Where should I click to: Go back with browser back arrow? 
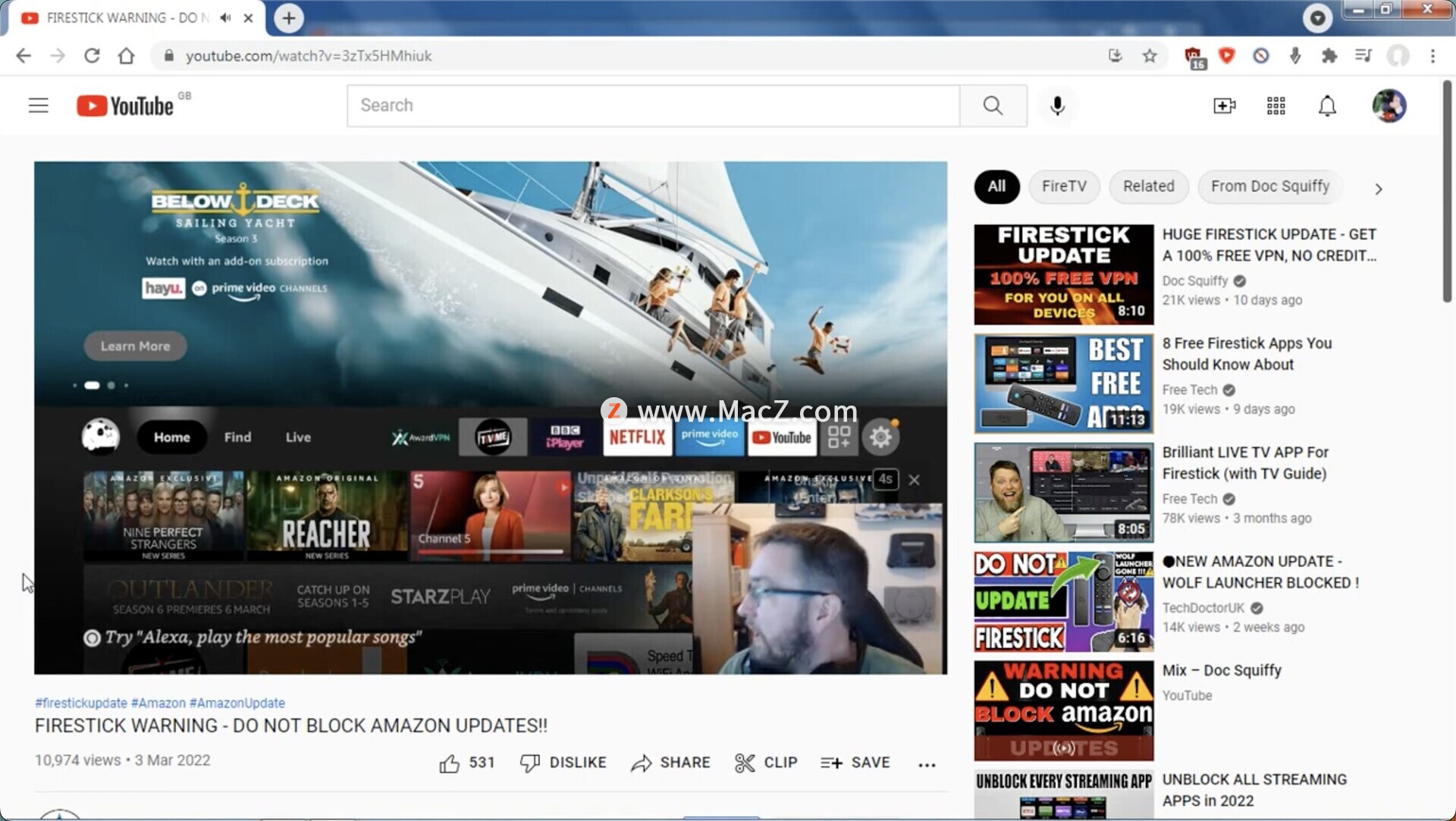[x=24, y=56]
